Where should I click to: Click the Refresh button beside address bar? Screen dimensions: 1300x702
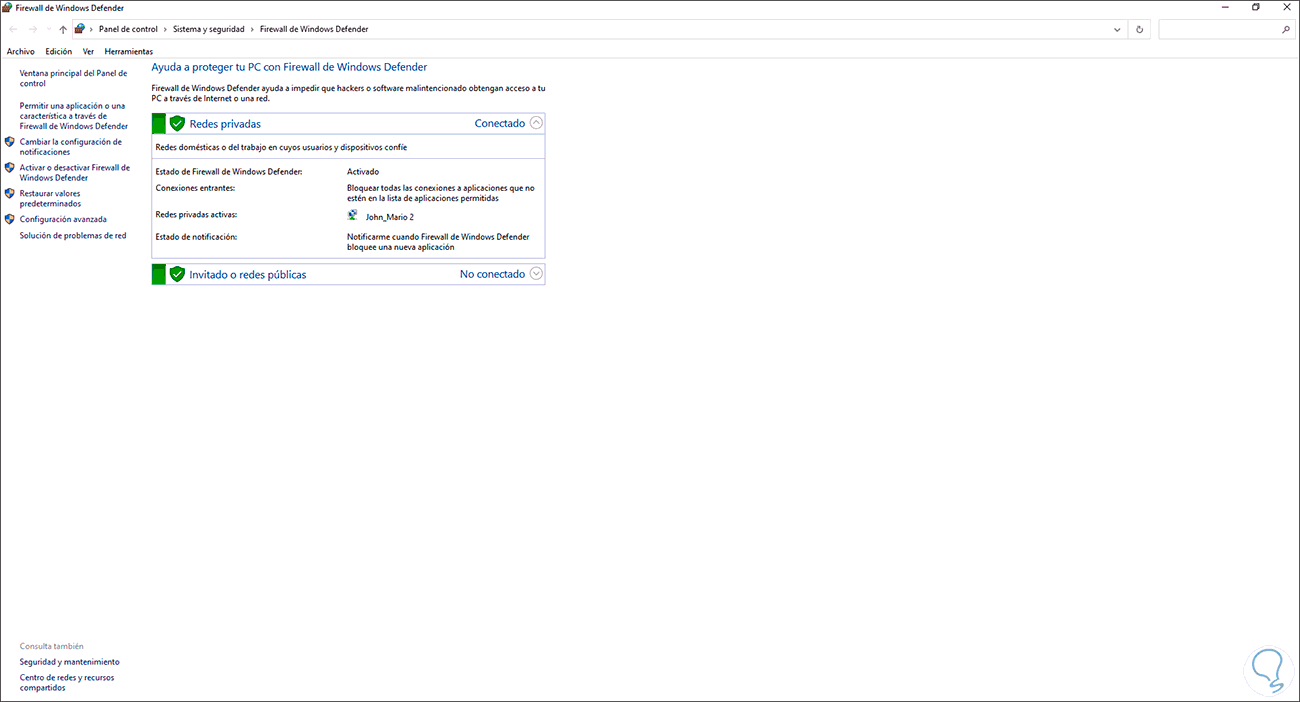coord(1139,30)
